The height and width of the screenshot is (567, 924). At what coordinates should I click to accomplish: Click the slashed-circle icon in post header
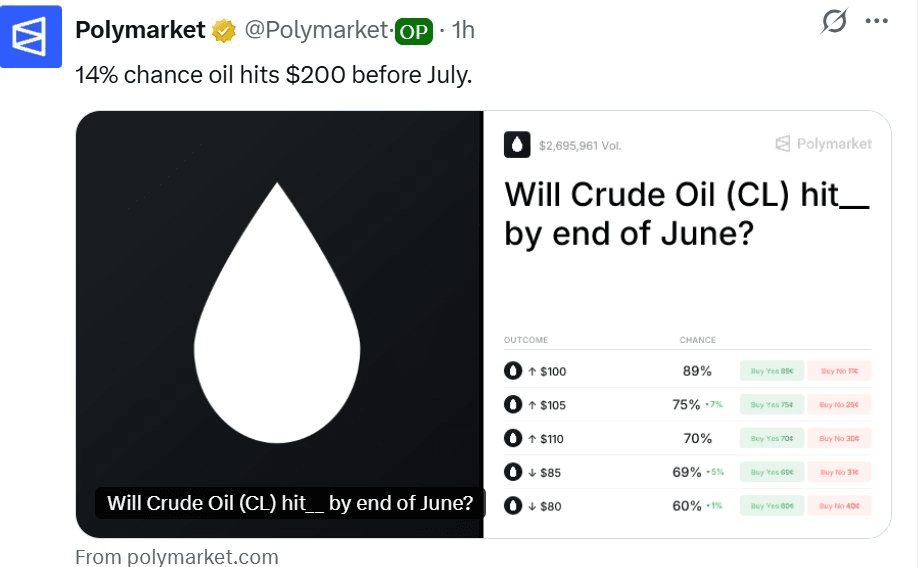[x=833, y=22]
